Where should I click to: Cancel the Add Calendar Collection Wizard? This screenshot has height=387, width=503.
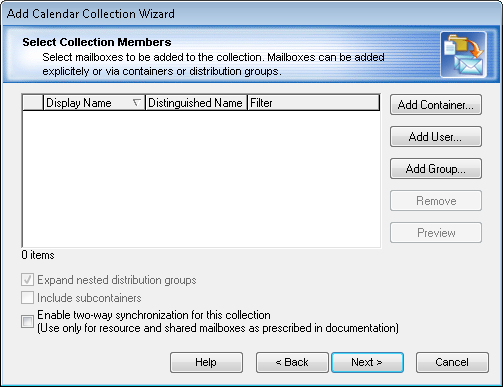point(452,362)
